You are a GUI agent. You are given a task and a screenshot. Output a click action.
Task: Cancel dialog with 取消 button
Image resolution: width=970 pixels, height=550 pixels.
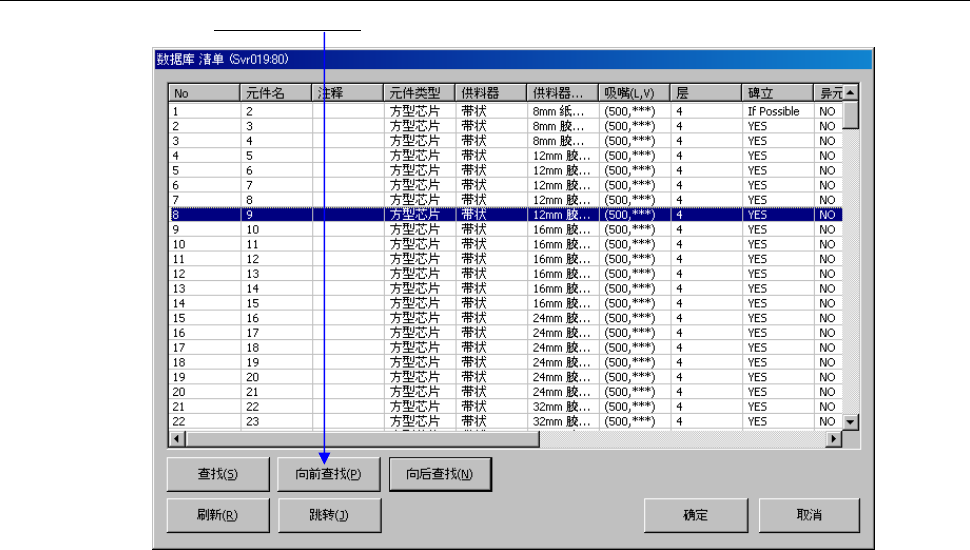point(809,515)
